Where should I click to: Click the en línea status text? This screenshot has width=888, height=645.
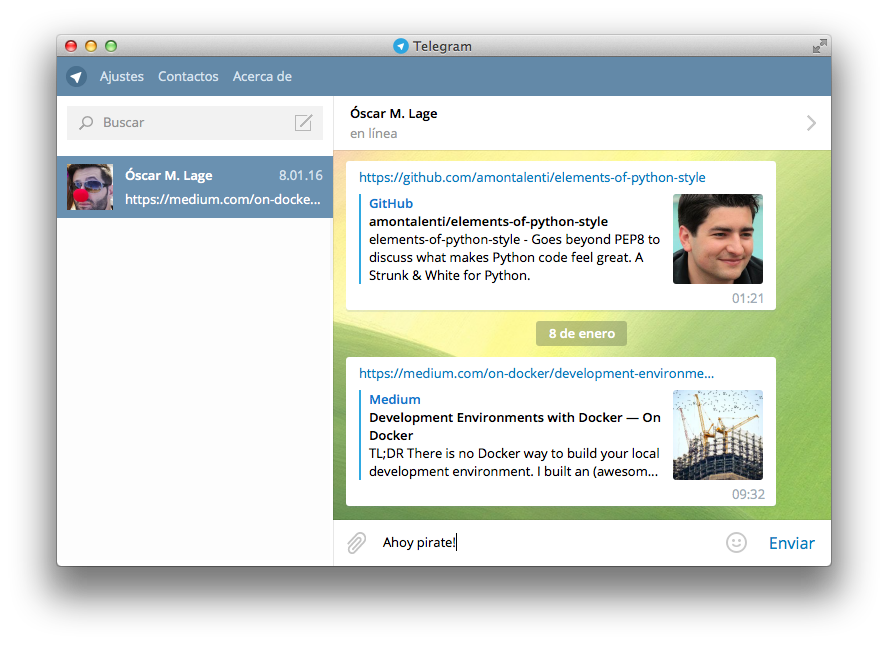[x=374, y=134]
